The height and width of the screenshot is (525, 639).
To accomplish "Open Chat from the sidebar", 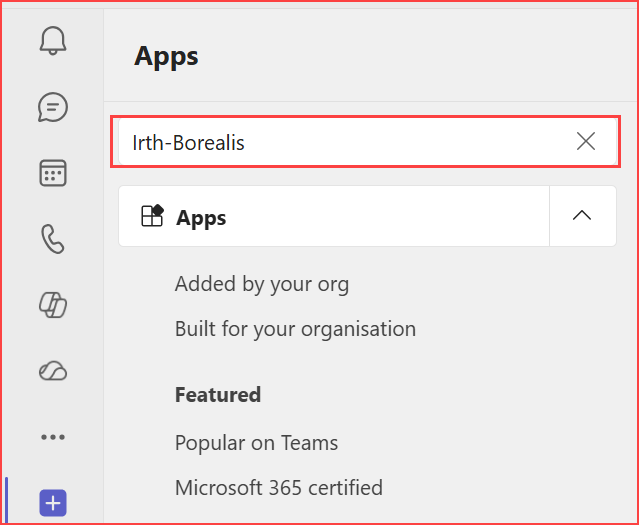I will click(53, 107).
